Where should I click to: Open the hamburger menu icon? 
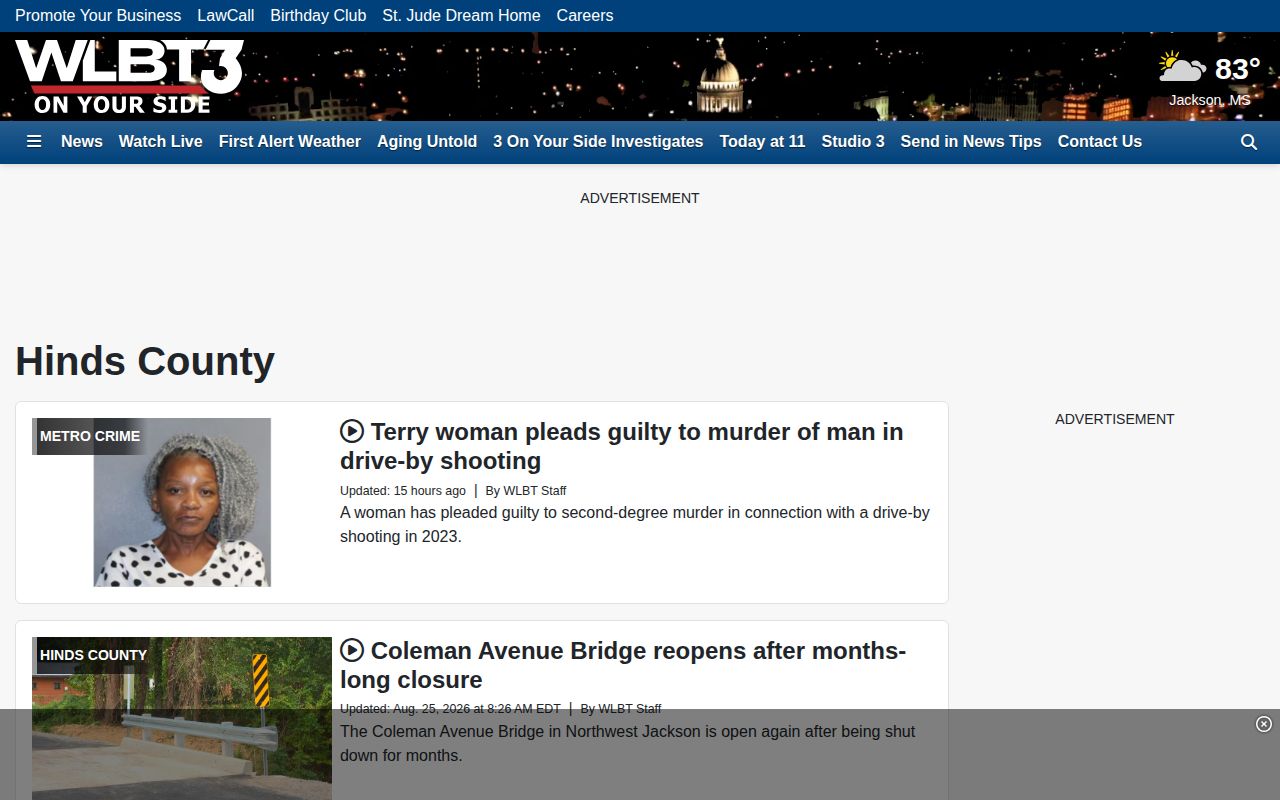[34, 142]
